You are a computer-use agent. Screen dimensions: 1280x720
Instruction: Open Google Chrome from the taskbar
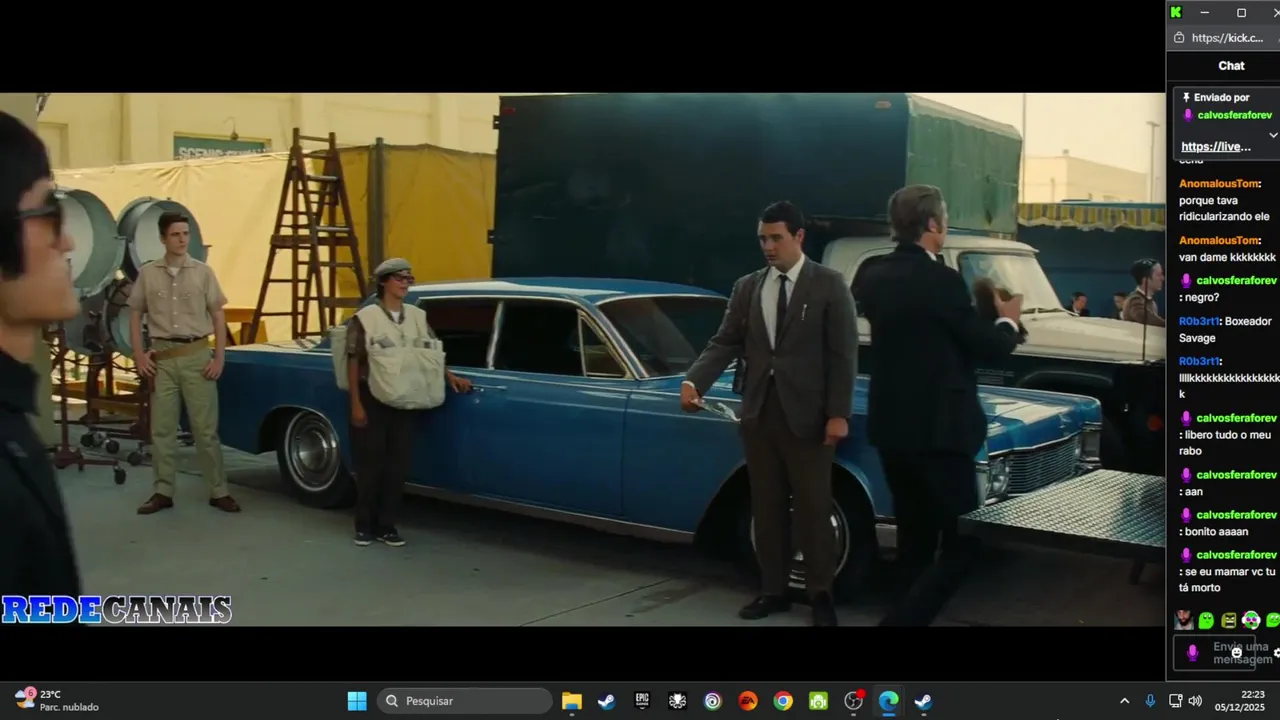point(783,701)
